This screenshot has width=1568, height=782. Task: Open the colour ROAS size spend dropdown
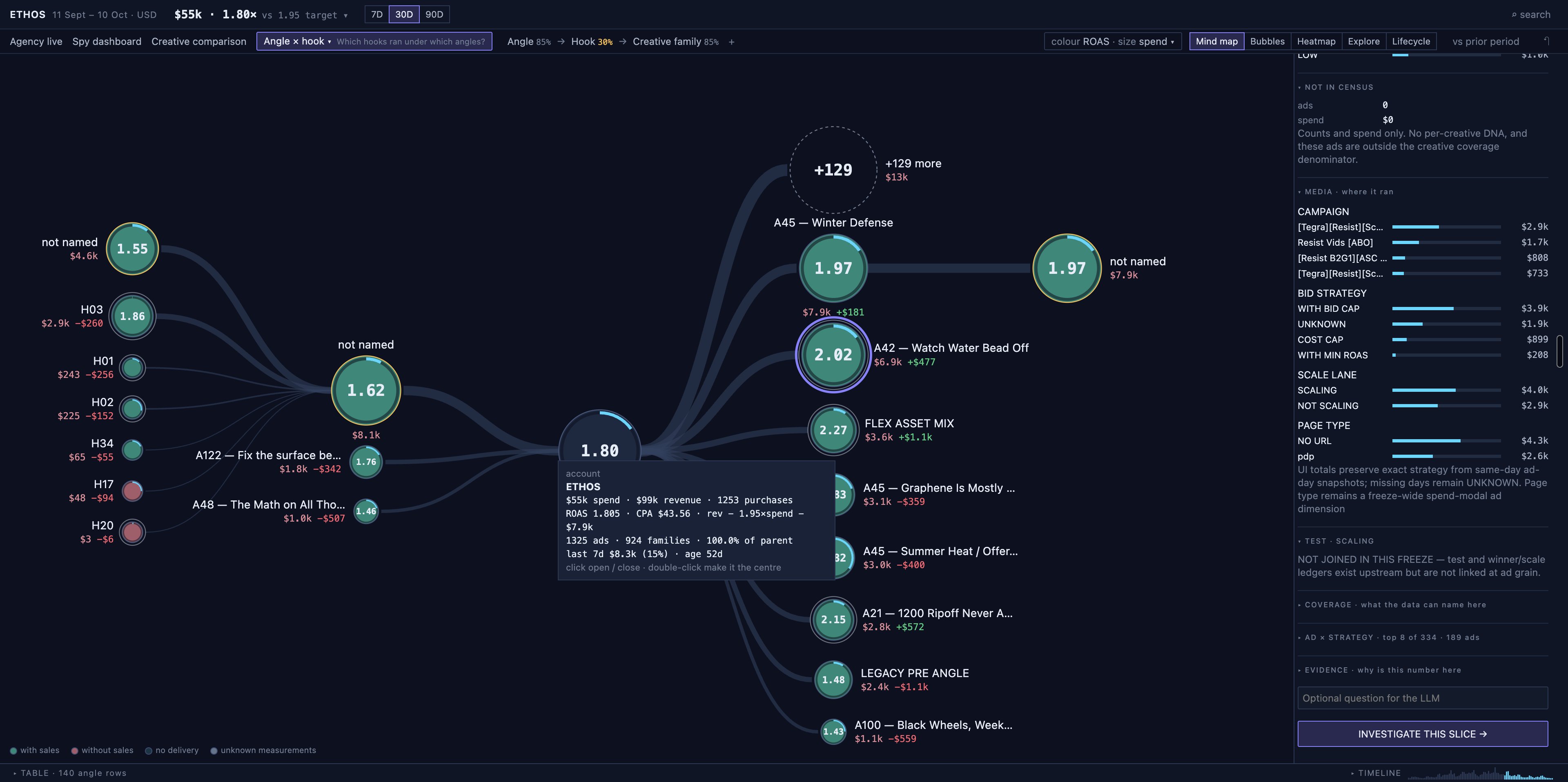tap(1112, 42)
